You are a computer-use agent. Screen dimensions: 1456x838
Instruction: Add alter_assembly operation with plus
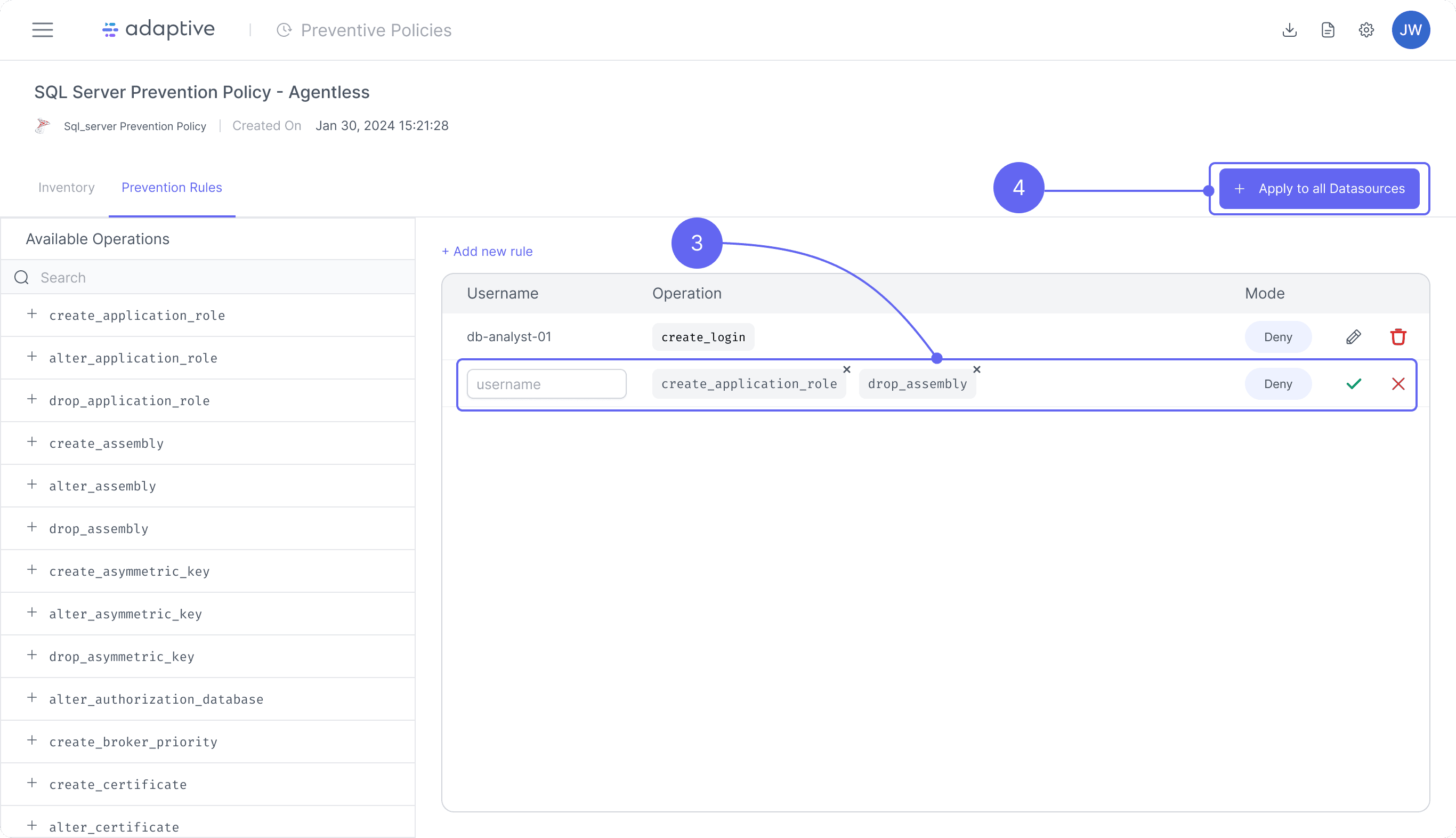point(32,485)
